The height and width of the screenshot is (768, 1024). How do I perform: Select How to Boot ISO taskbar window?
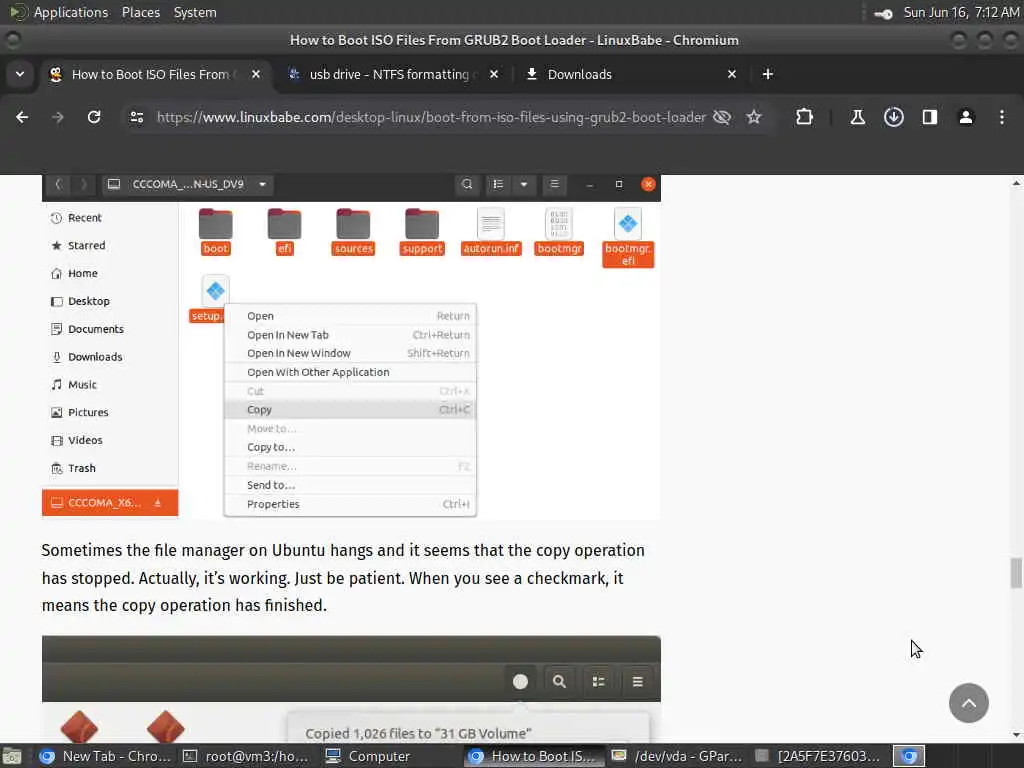tap(533, 756)
